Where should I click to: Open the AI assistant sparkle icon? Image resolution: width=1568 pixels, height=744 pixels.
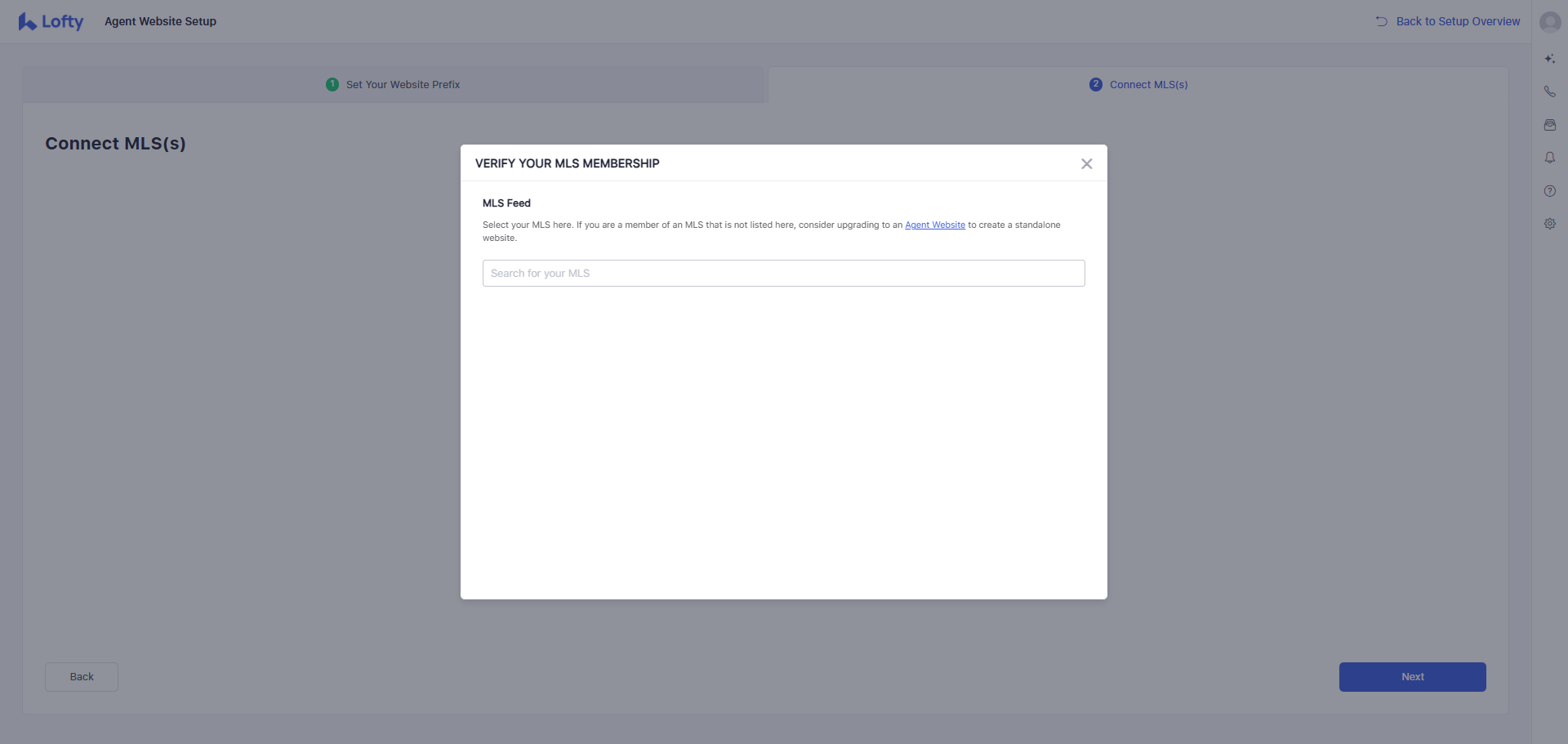(x=1549, y=59)
